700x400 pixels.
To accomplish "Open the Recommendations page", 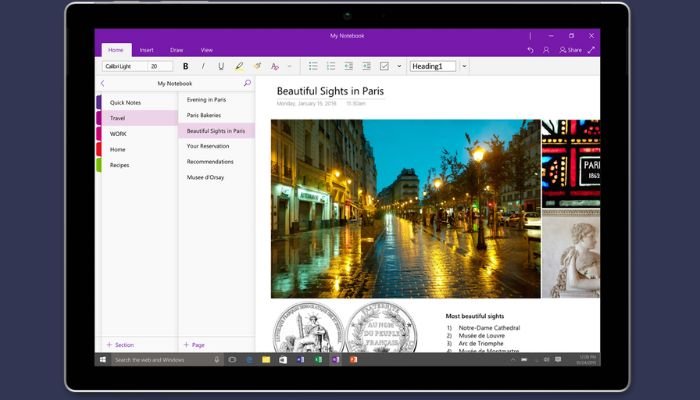I will pos(217,162).
